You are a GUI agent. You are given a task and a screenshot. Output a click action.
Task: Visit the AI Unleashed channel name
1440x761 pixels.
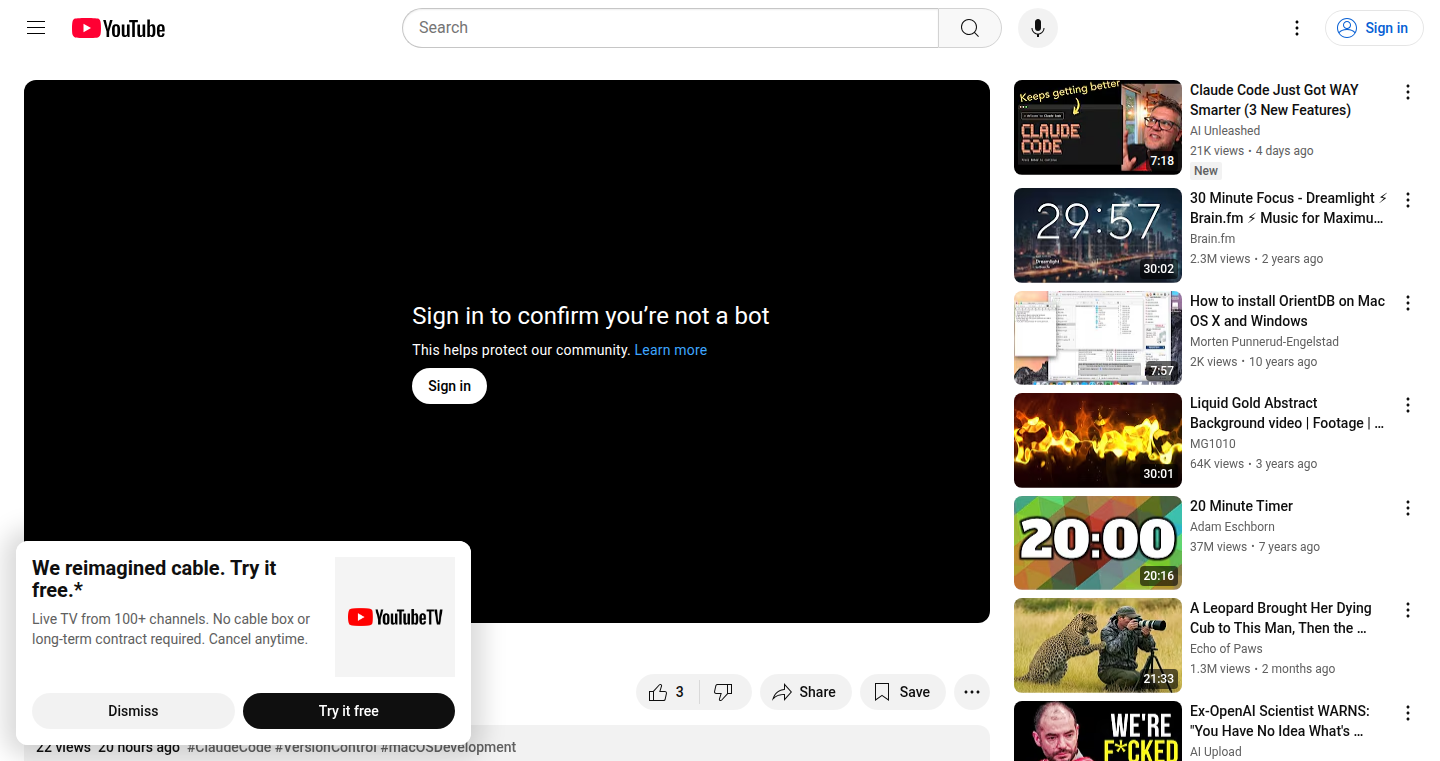pyautogui.click(x=1225, y=131)
